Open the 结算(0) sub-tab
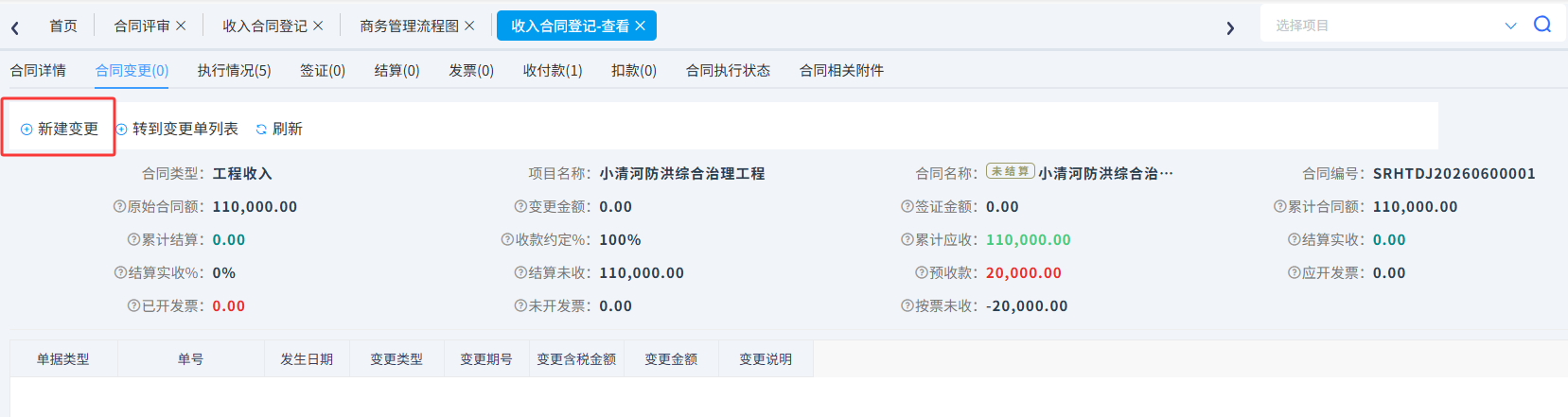The height and width of the screenshot is (417, 1568). pyautogui.click(x=396, y=70)
